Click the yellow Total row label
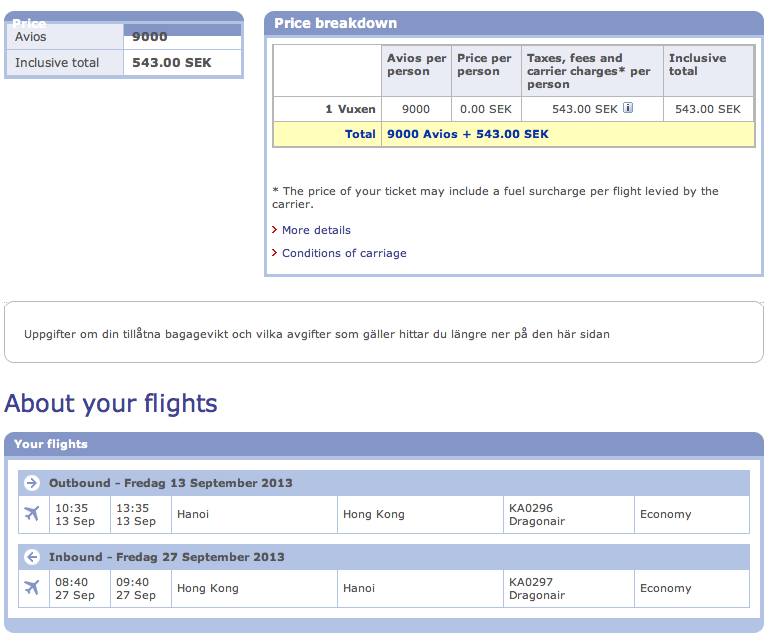Viewport: 768px width, 639px height. (360, 134)
